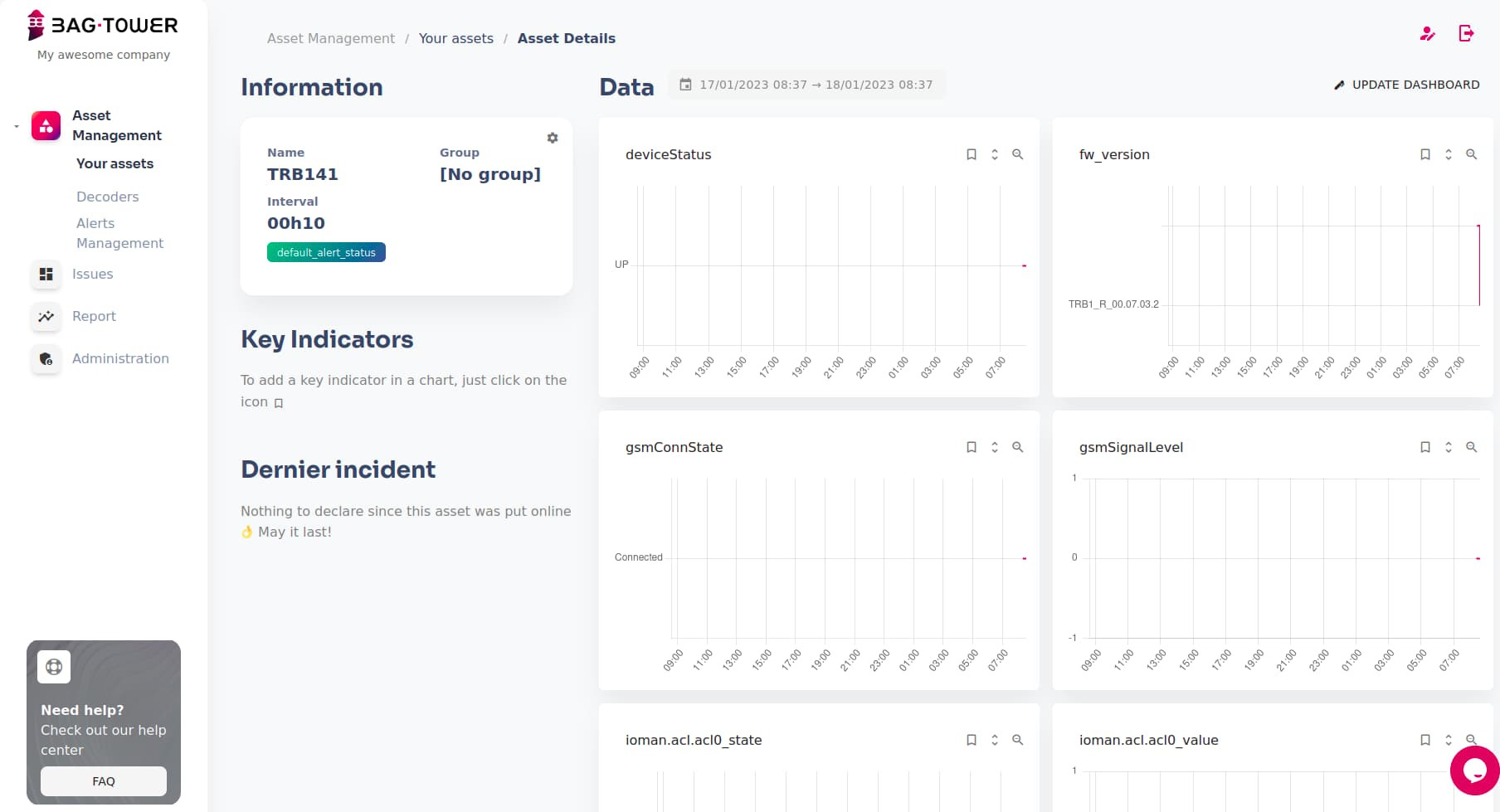Viewport: 1500px width, 812px height.
Task: Collapse the Asset Management sidebar section
Action: [x=17, y=126]
